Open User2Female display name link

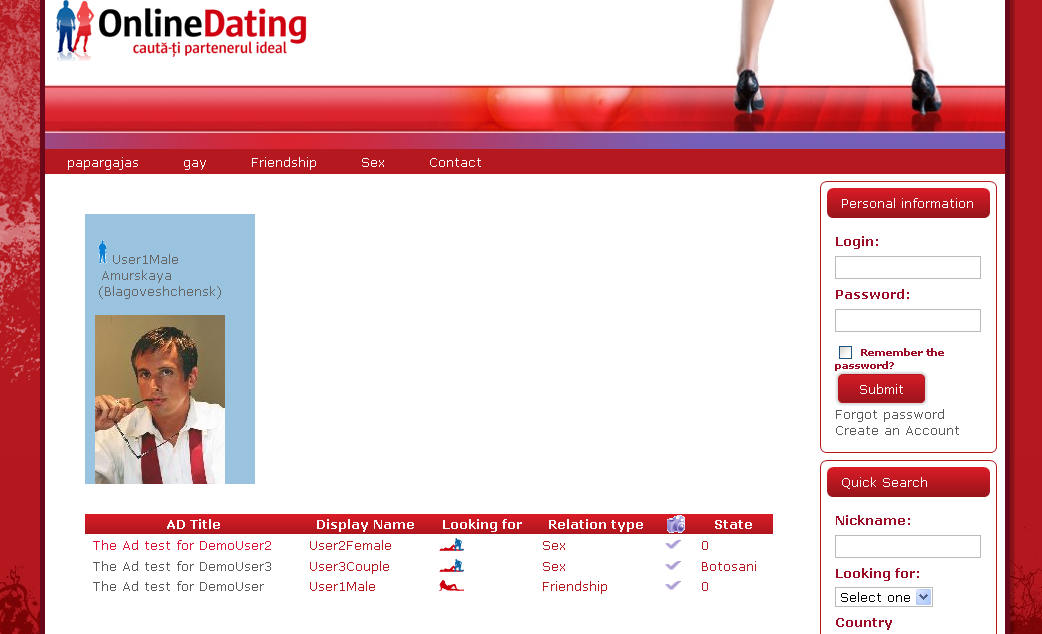(350, 546)
